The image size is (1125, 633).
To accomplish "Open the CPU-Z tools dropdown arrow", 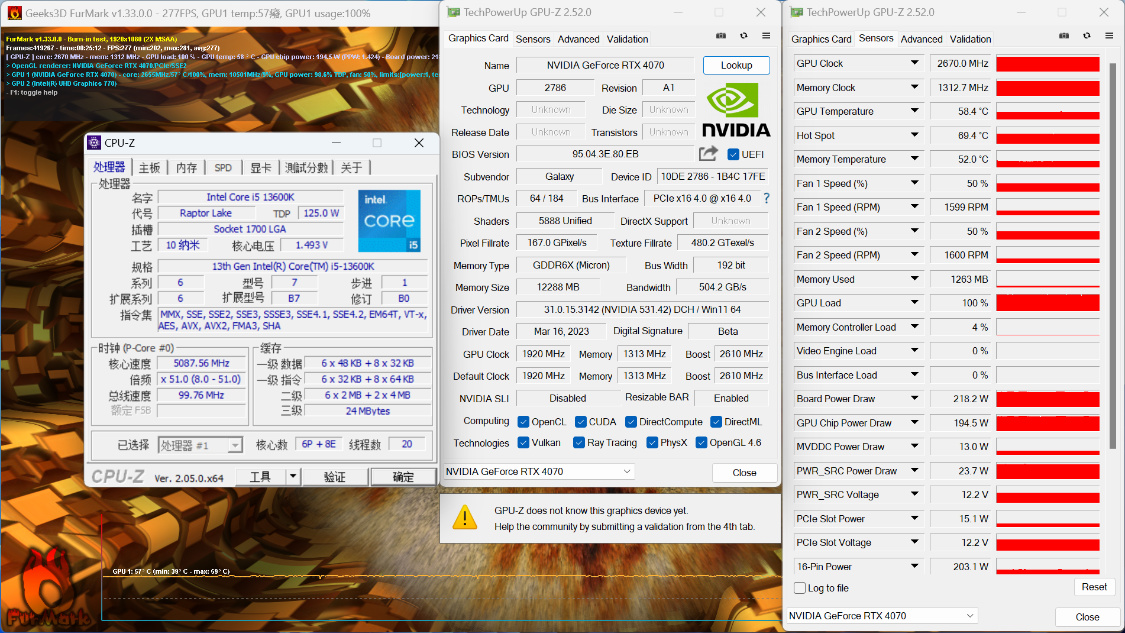I will 293,477.
